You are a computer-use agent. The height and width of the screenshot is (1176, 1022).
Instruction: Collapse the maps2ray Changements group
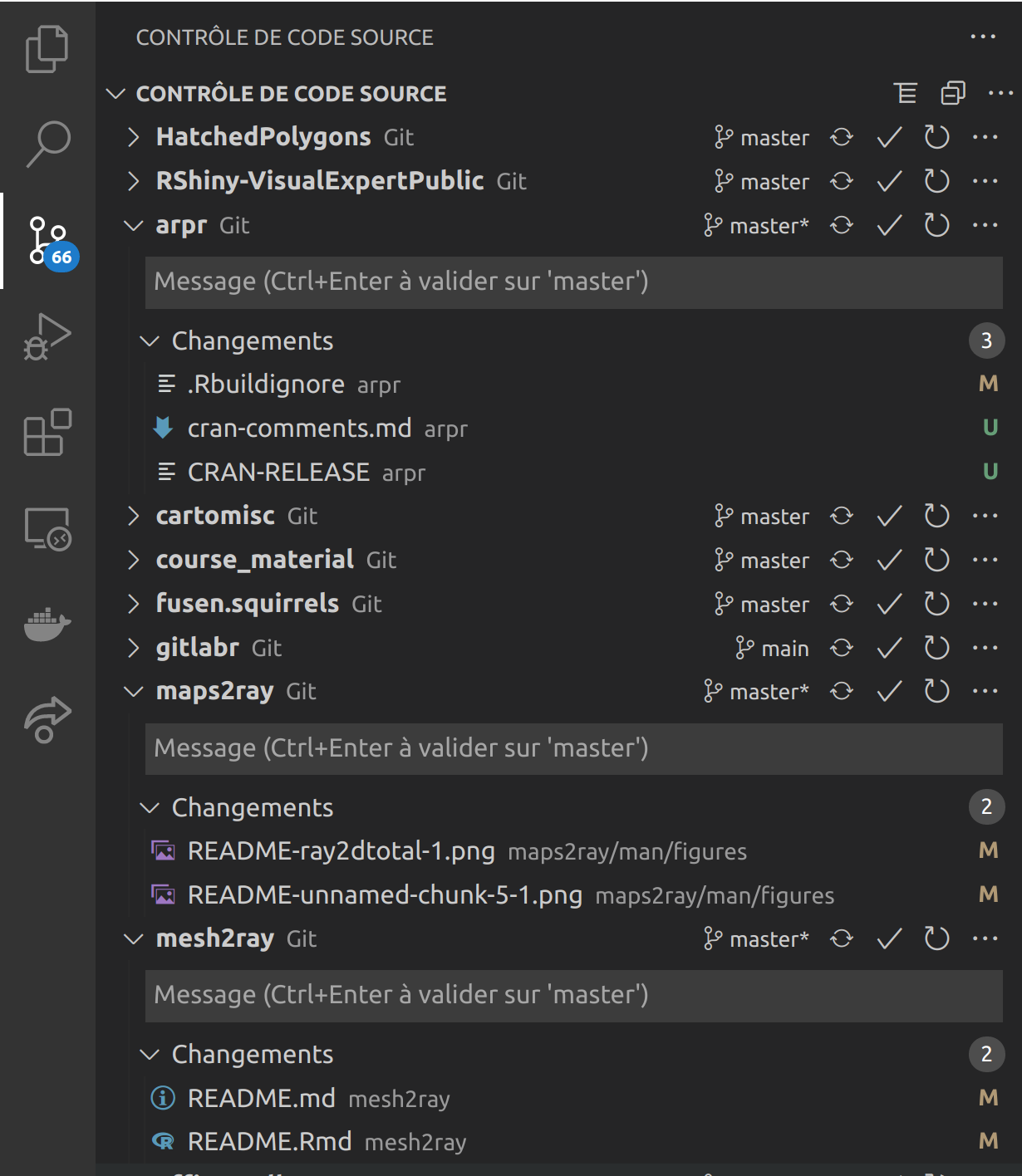[150, 807]
